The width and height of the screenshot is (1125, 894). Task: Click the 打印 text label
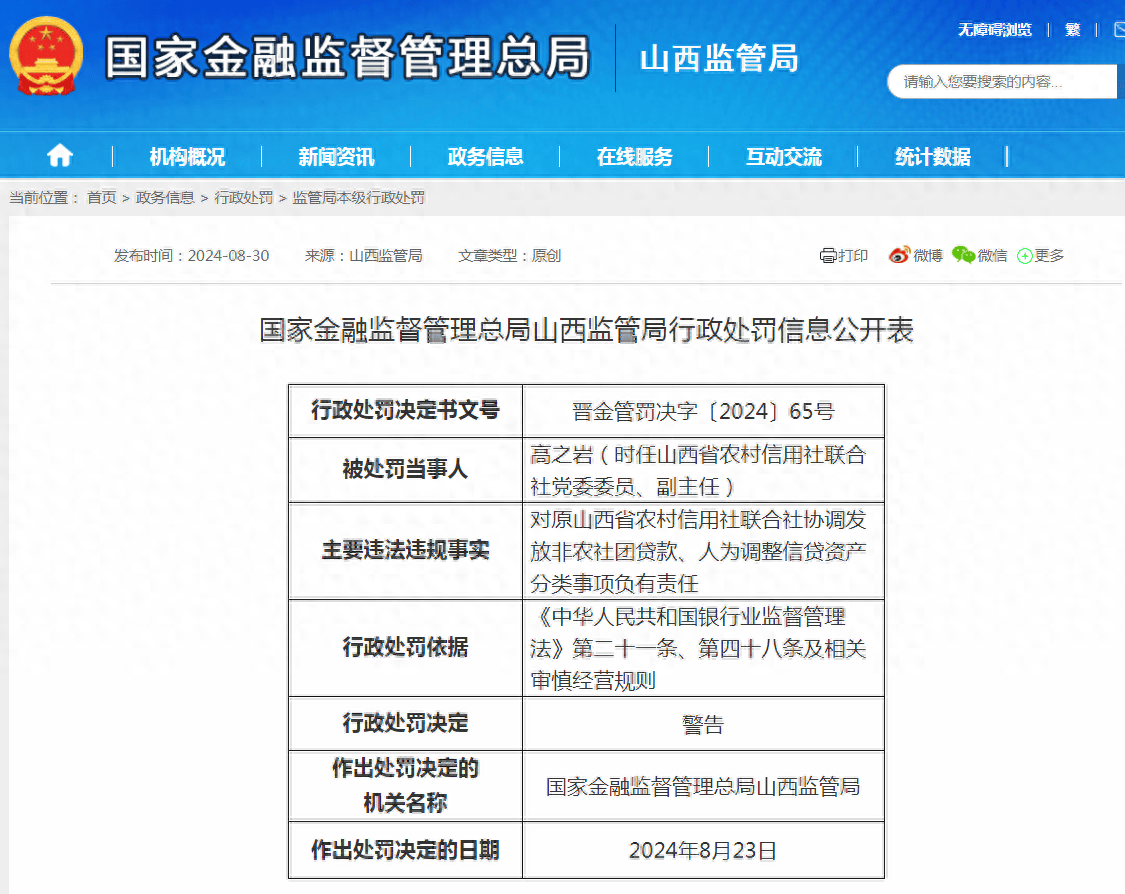(853, 255)
